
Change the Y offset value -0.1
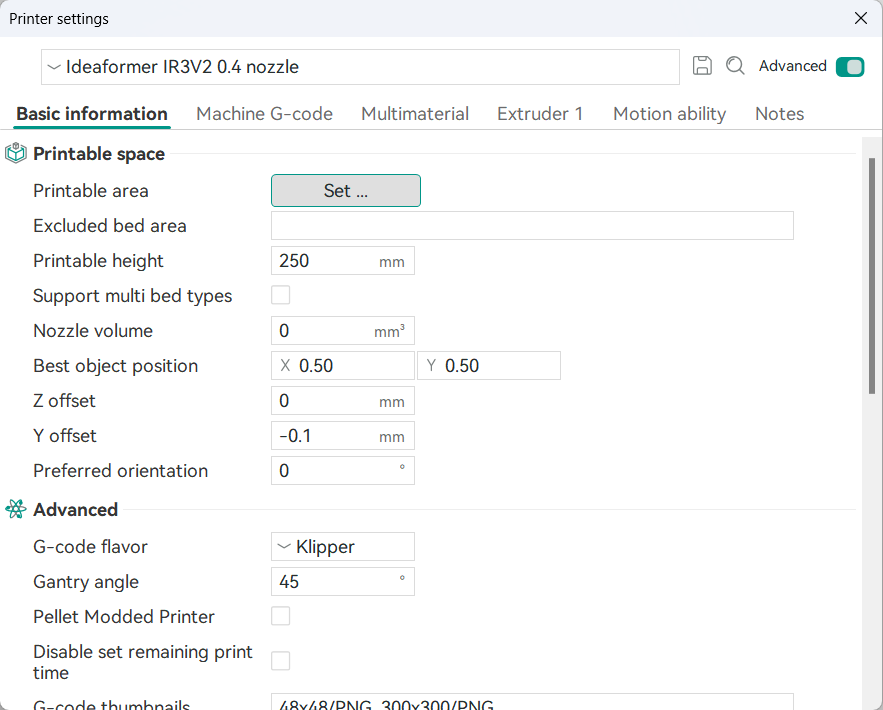tap(343, 435)
